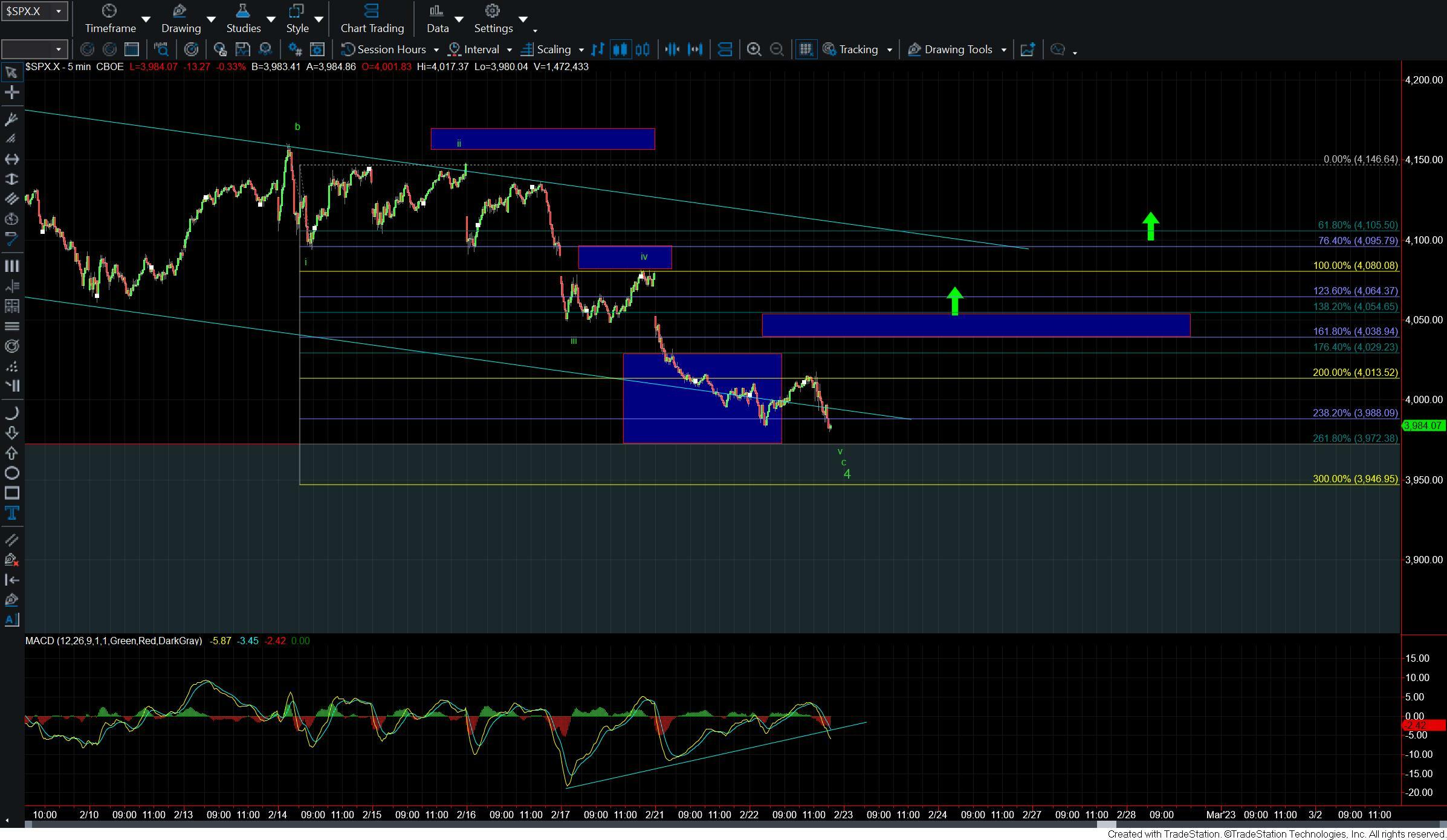Screen dimensions: 1447x840
Task: Expand the Timeframe dropdown arrow
Action: (x=146, y=19)
